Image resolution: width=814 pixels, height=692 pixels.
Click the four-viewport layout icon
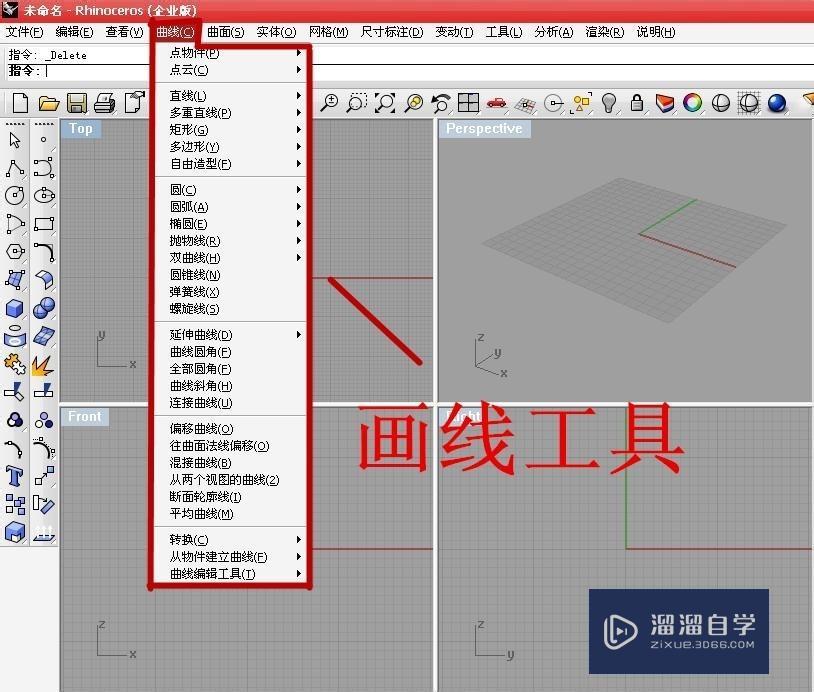coord(468,103)
